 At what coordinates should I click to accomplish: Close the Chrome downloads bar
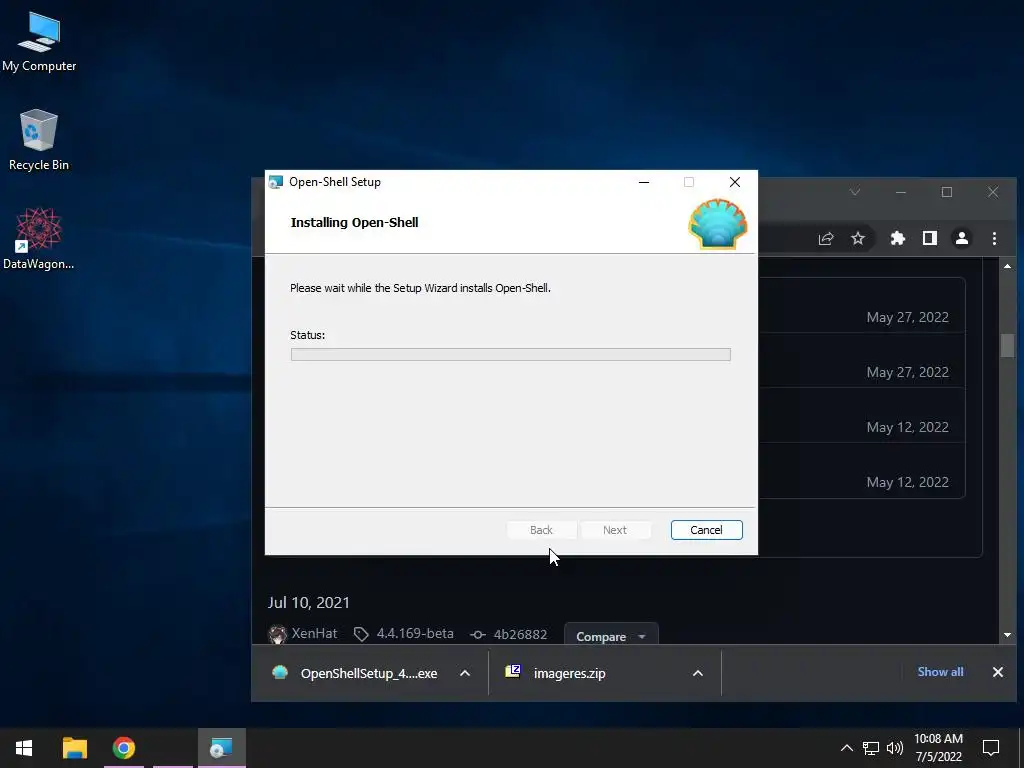coord(998,672)
